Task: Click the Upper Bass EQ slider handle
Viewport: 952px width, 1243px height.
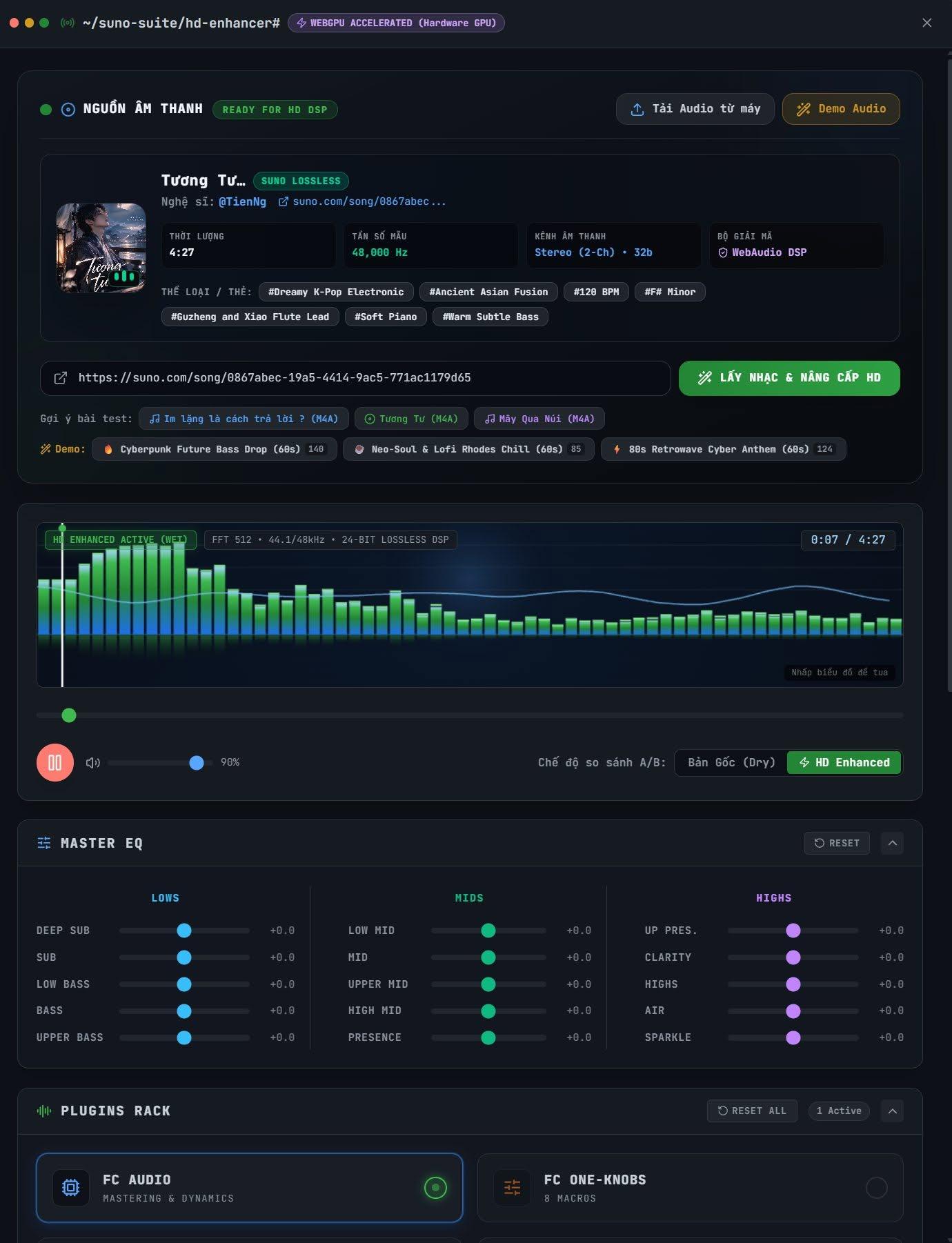Action: point(184,1037)
